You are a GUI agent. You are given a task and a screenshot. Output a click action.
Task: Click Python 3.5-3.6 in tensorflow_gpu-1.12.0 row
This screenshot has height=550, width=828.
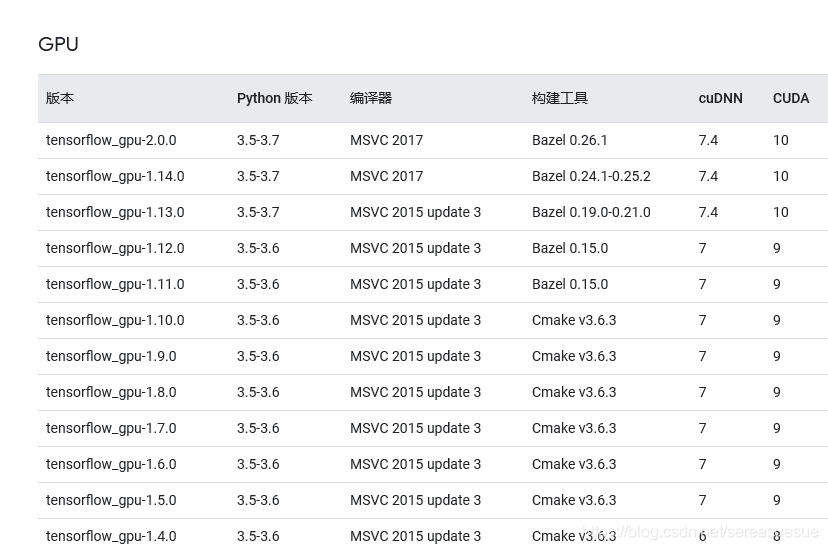258,248
